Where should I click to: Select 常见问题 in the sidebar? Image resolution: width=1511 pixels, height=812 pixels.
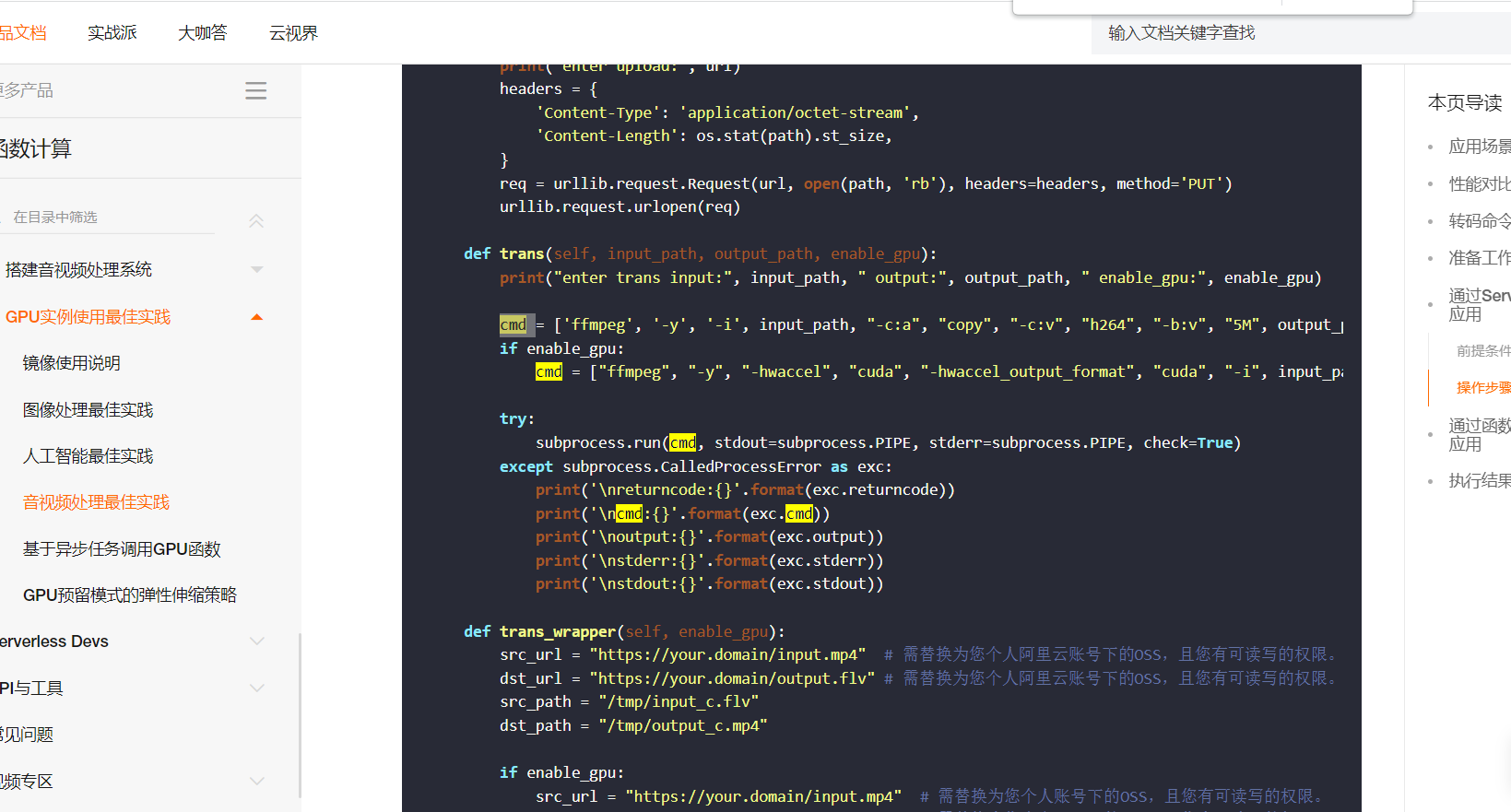(x=27, y=735)
